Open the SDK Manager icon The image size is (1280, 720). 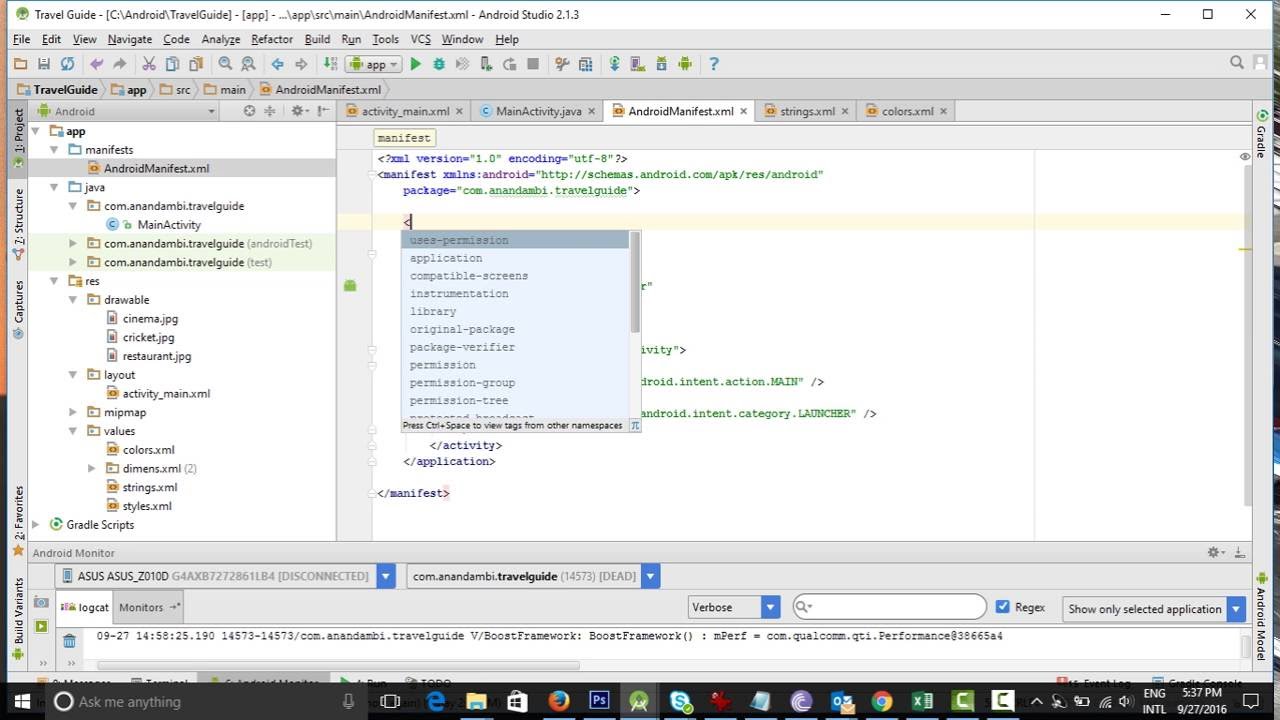pyautogui.click(x=661, y=64)
